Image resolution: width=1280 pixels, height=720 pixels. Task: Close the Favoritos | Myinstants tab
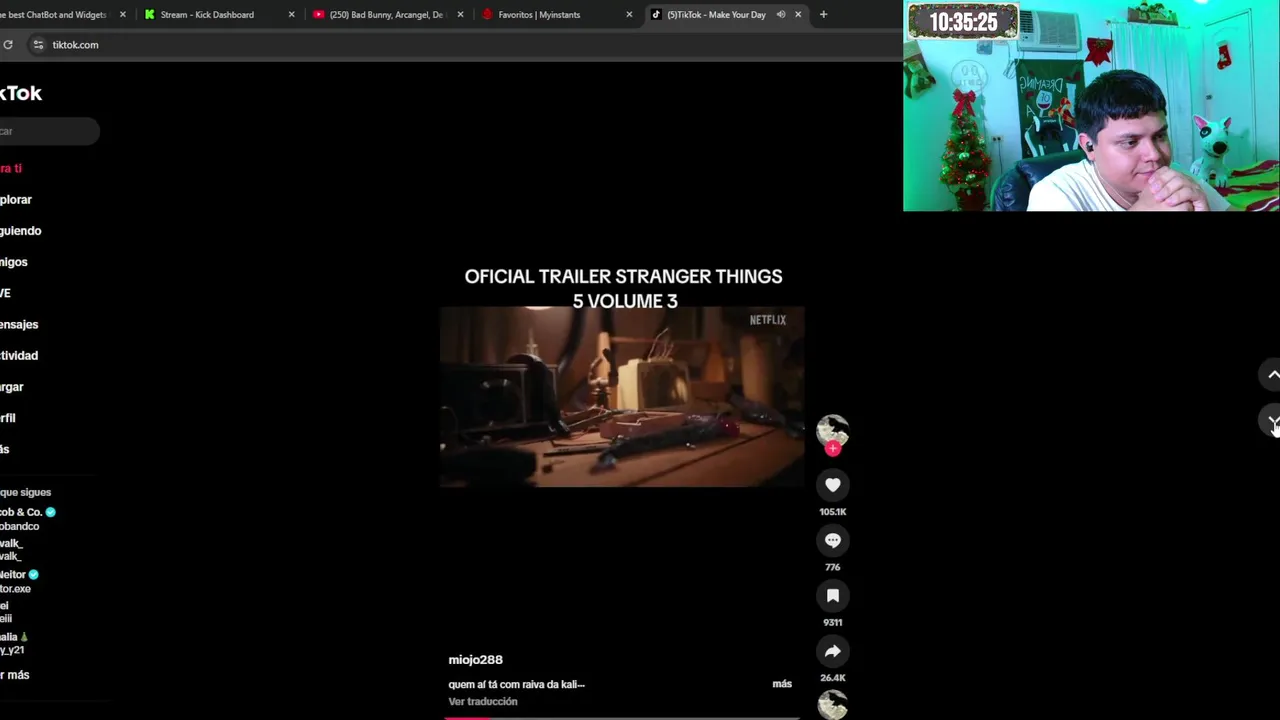tap(629, 14)
